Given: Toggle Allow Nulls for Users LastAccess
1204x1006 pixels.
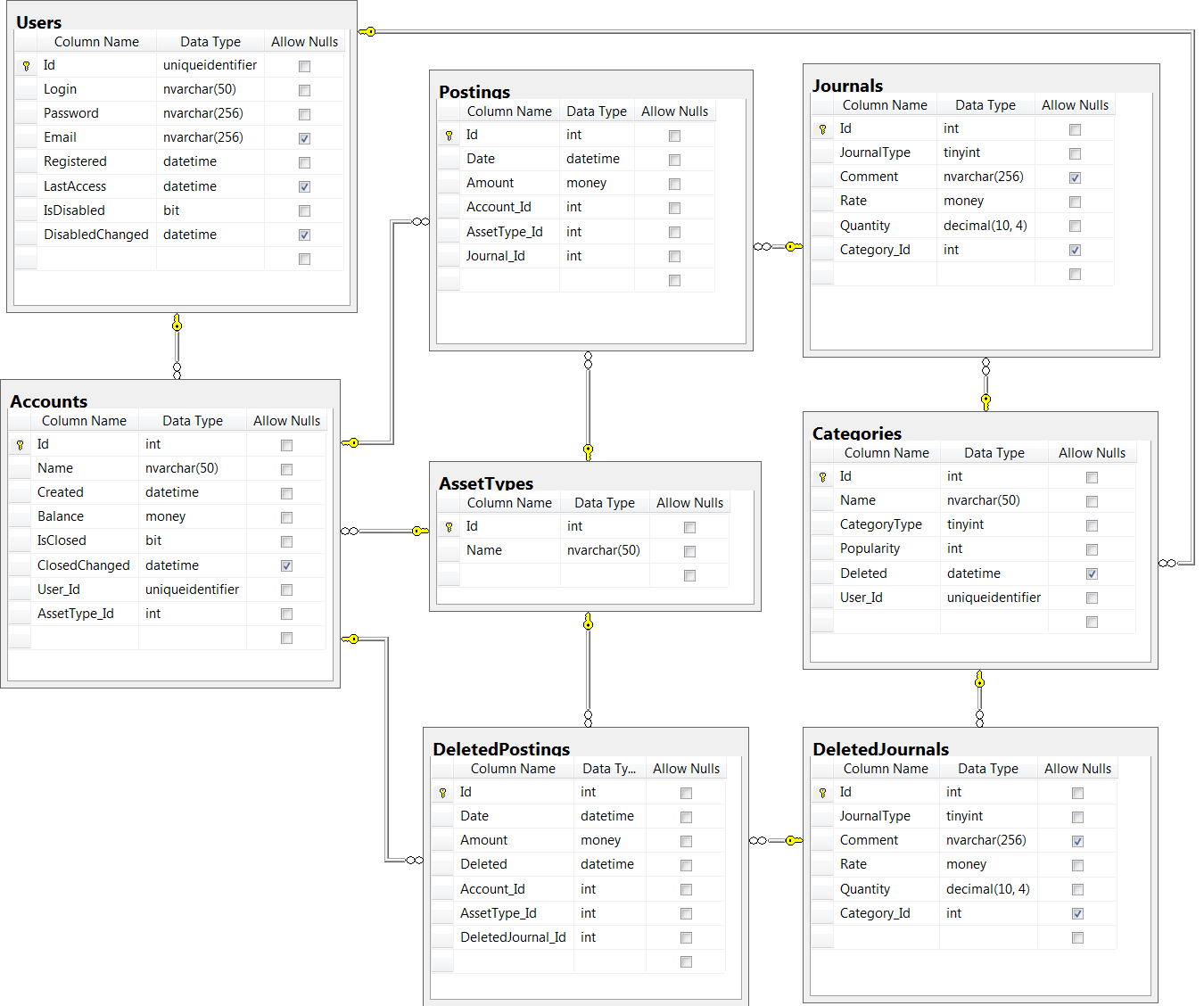Looking at the screenshot, I should [x=304, y=187].
